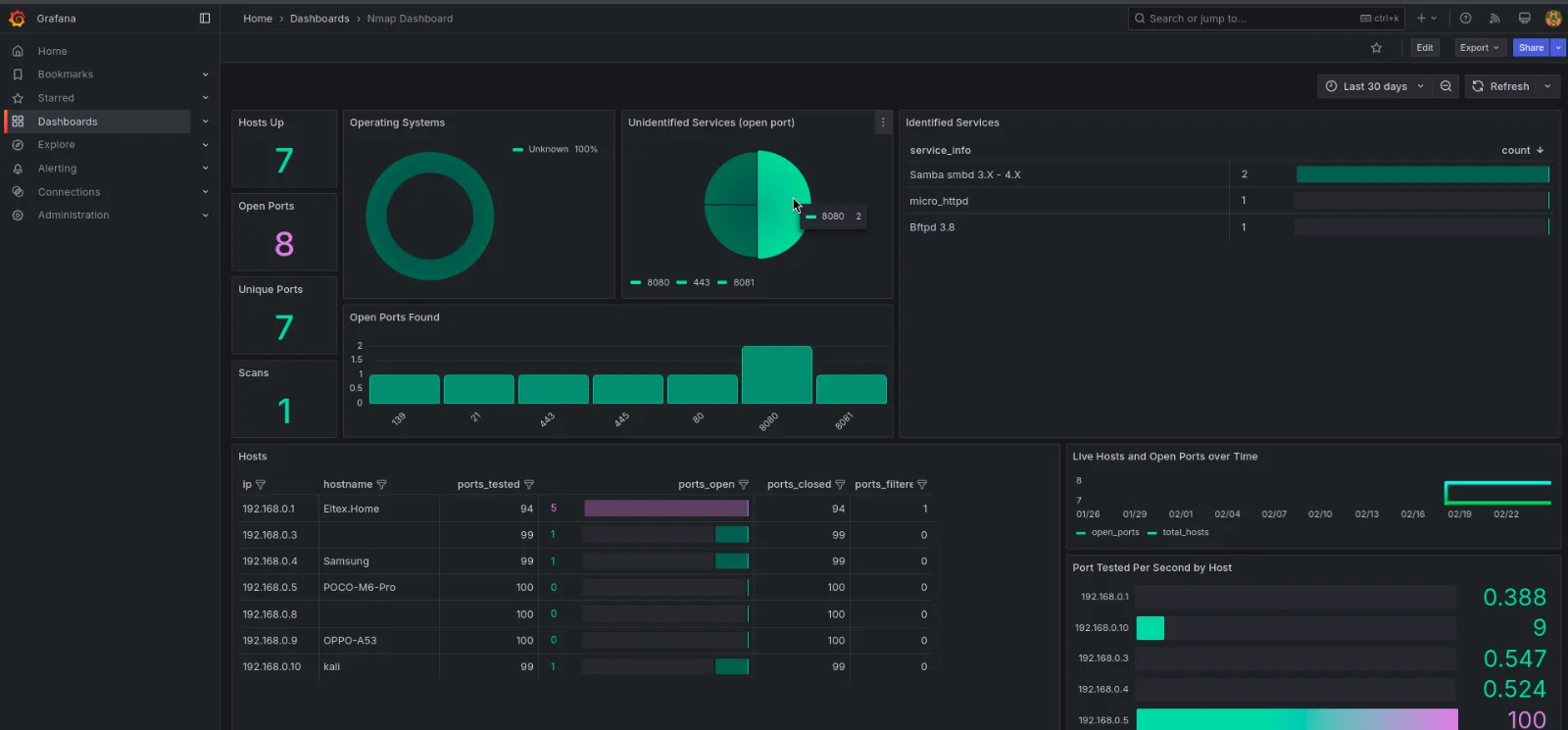Click the ports_tested column filter icon

pos(529,485)
